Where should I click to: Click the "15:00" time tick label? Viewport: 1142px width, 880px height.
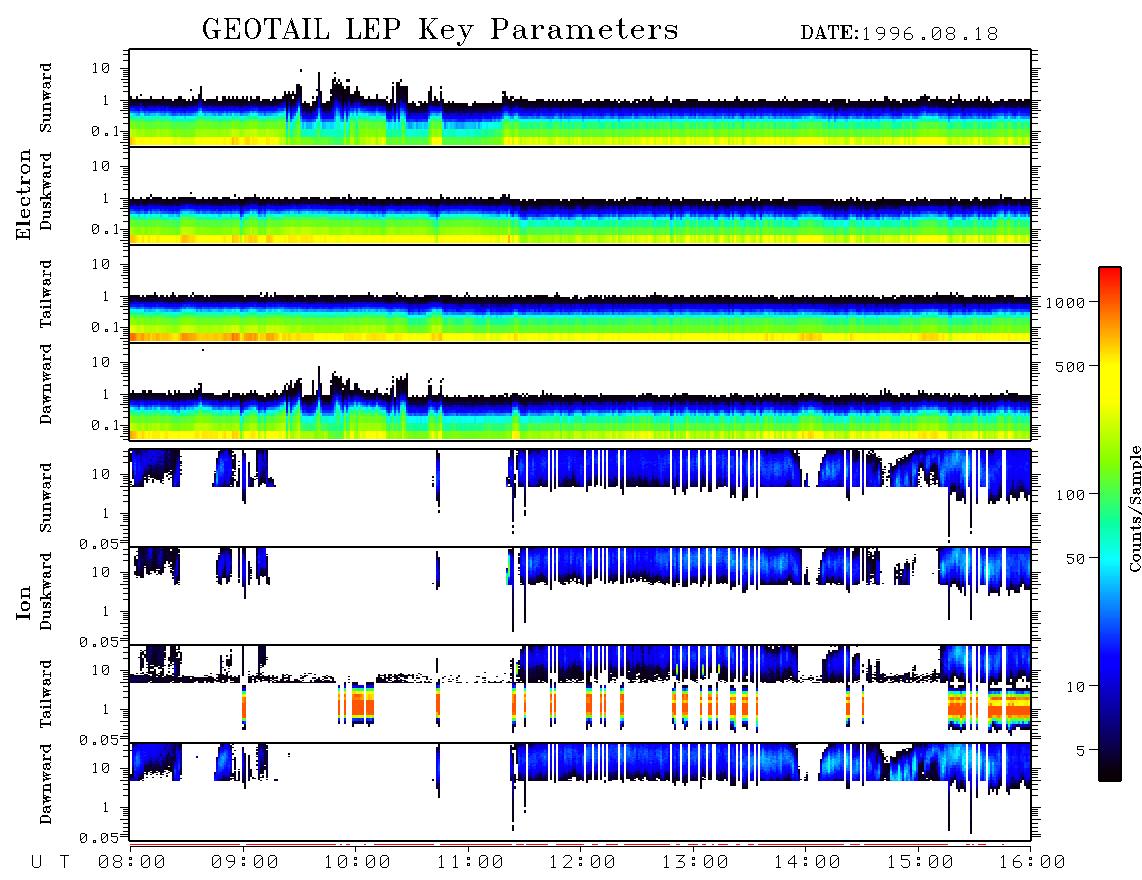(x=920, y=863)
